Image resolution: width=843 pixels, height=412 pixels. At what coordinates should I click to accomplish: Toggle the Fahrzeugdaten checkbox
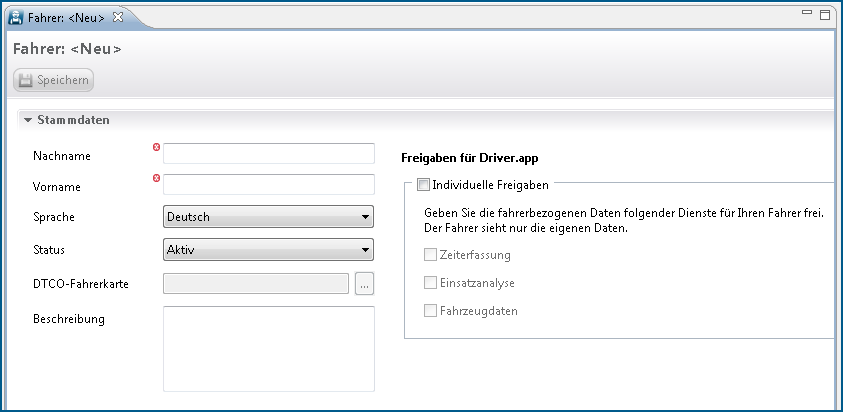pyautogui.click(x=431, y=311)
